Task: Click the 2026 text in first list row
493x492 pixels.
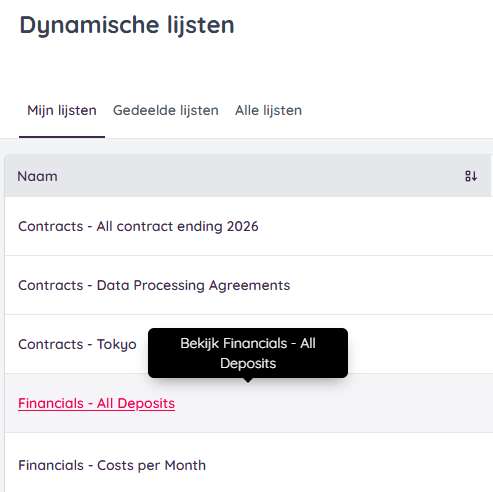Action: (243, 226)
